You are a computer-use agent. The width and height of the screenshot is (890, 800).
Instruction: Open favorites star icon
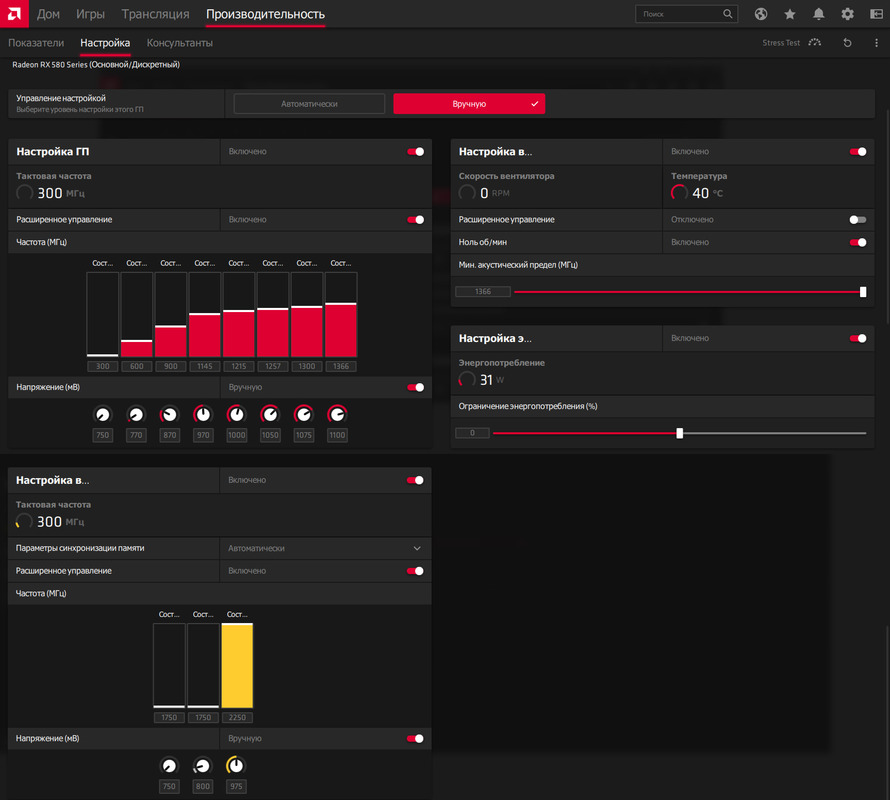790,14
